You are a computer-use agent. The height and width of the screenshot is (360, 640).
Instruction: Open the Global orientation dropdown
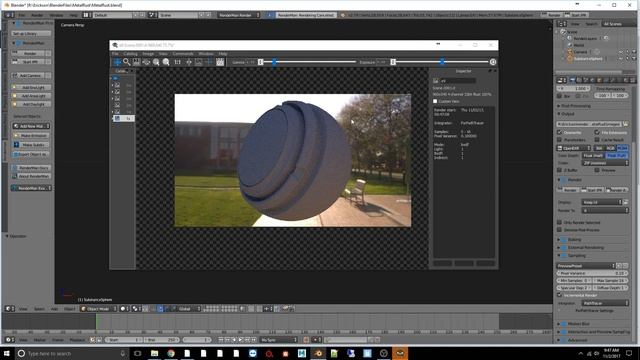pos(188,309)
